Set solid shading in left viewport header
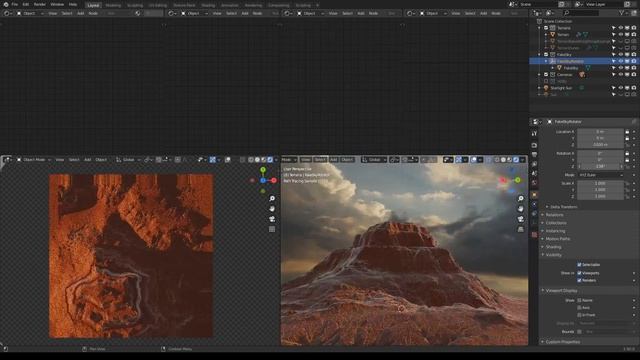Viewport: 640px width, 360px height. [257, 160]
